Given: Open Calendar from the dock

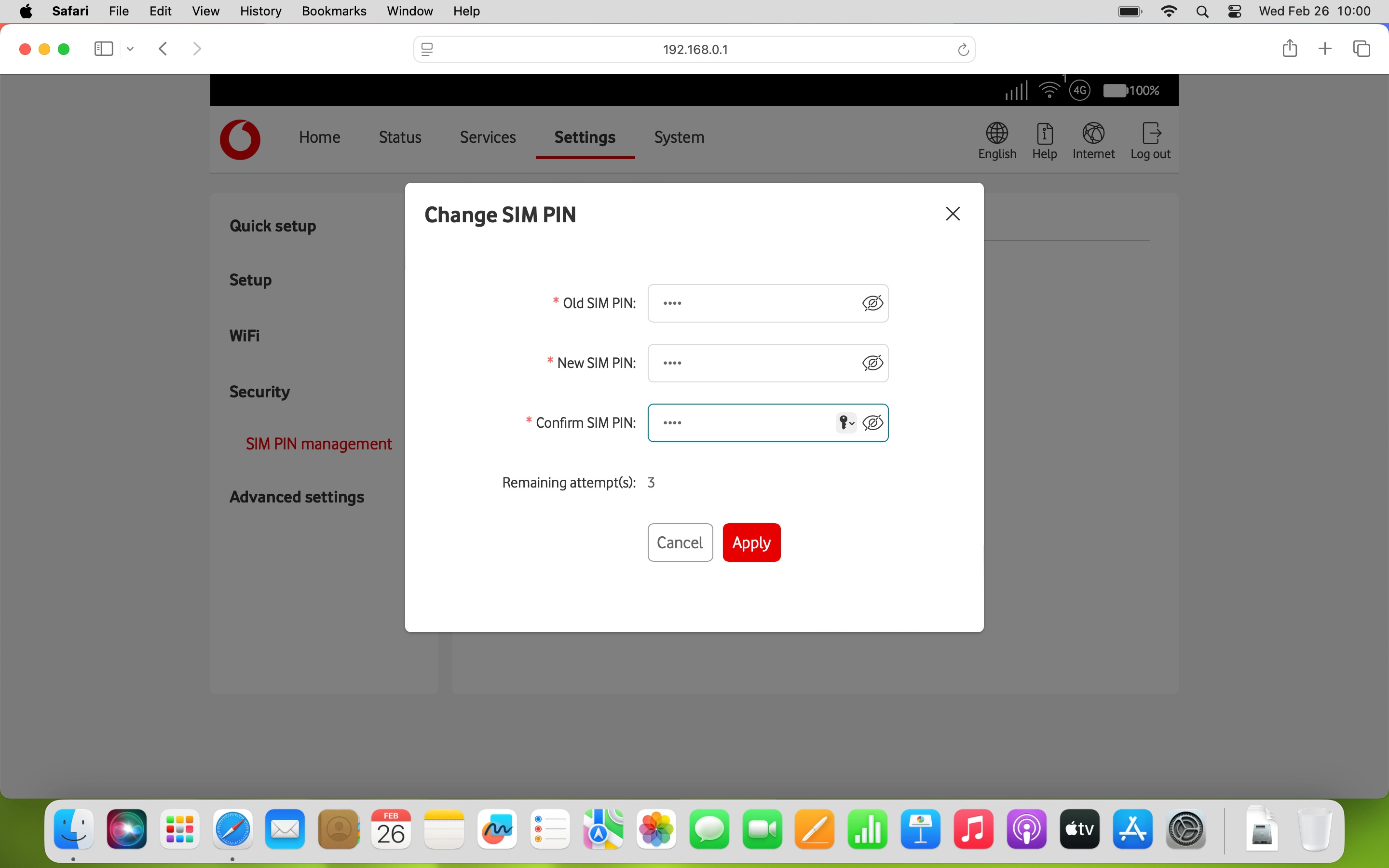Looking at the screenshot, I should (391, 829).
